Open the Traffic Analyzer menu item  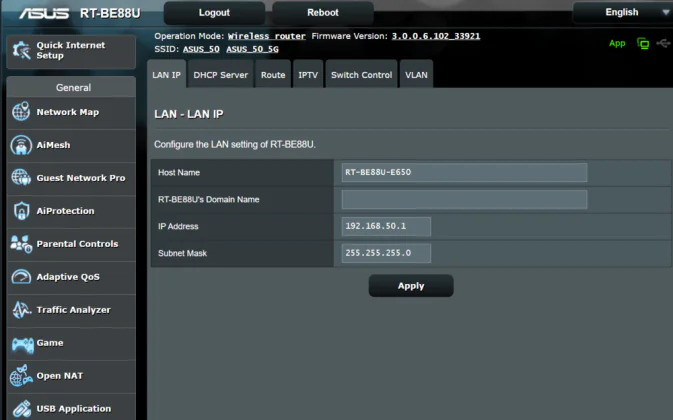[x=71, y=311]
